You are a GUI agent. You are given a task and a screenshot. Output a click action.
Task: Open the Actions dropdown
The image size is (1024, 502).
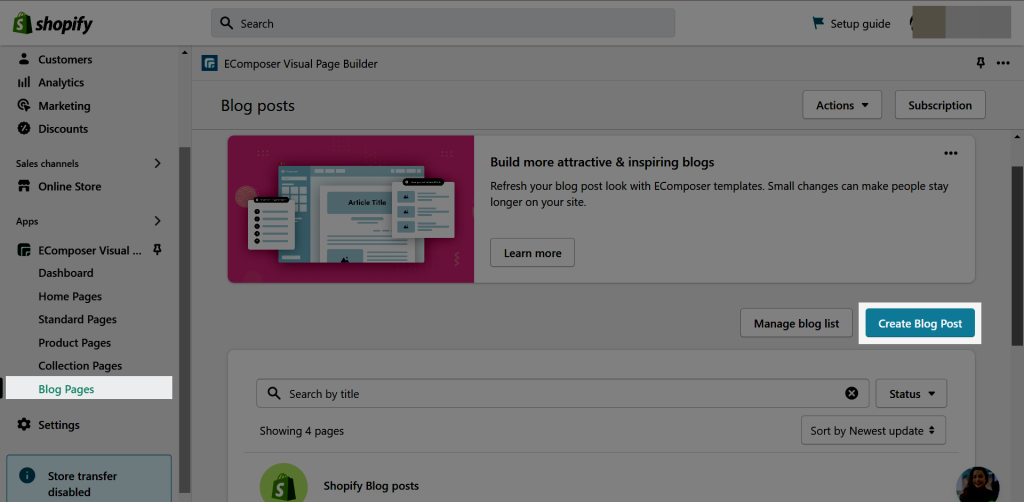[x=842, y=105]
